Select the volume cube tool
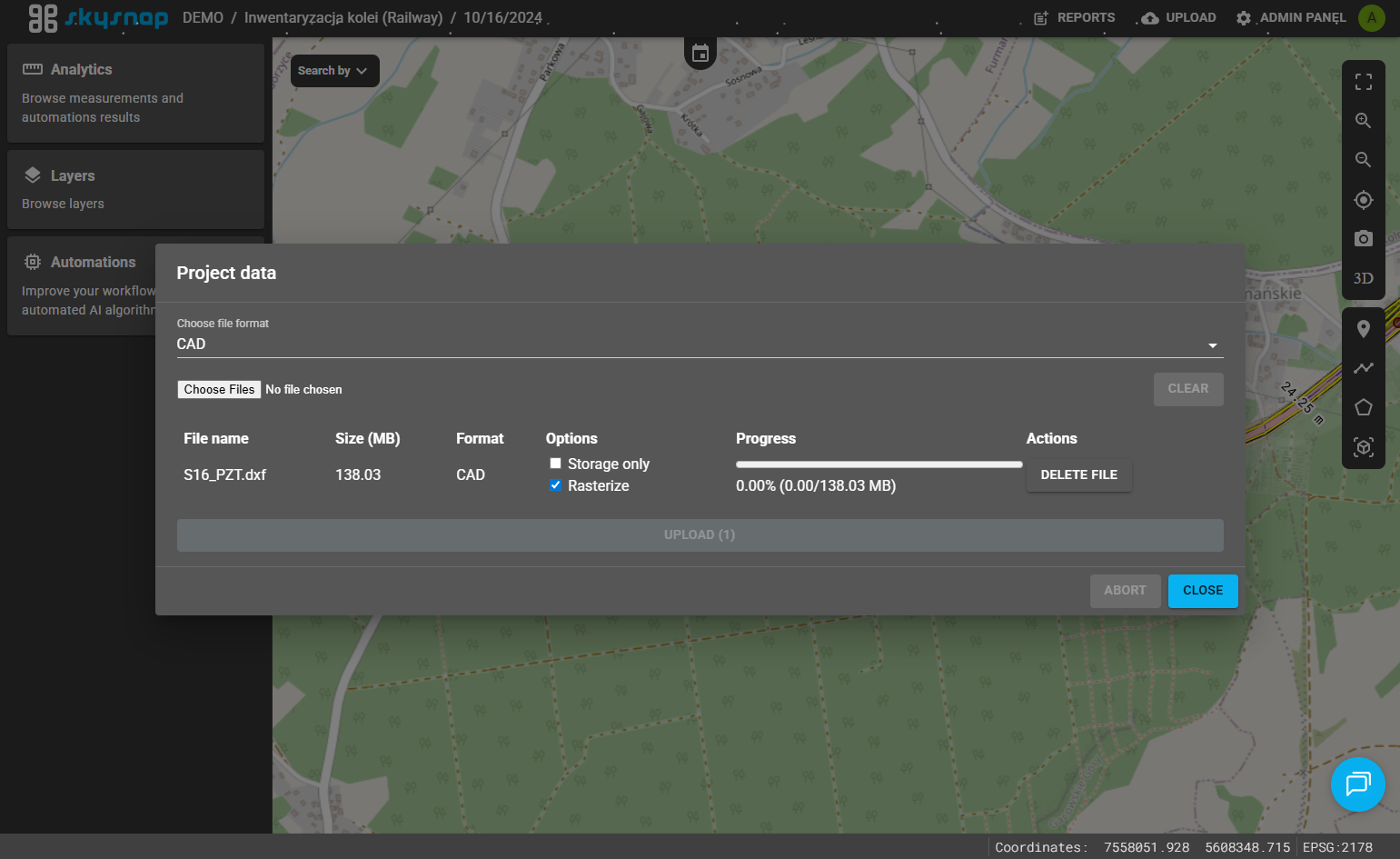1400x859 pixels. click(x=1364, y=447)
